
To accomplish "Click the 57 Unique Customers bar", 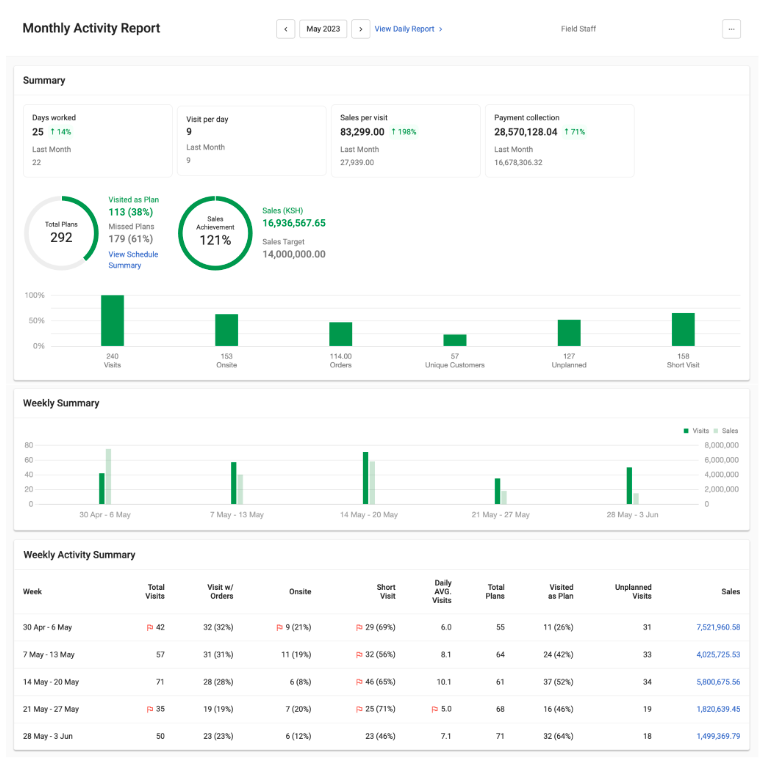I will tap(455, 340).
